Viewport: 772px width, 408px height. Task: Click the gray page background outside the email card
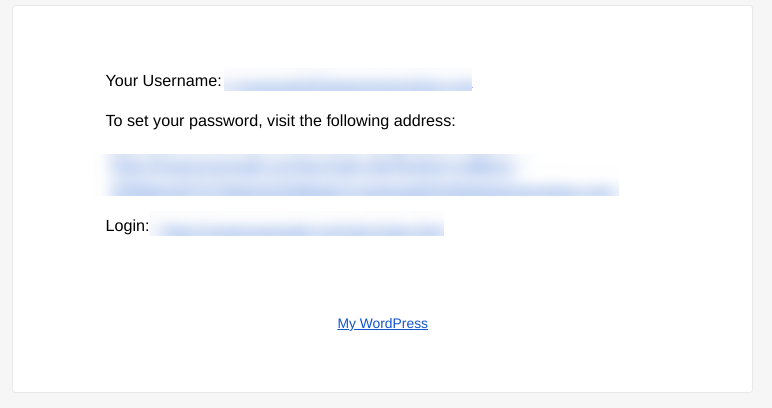point(762,197)
